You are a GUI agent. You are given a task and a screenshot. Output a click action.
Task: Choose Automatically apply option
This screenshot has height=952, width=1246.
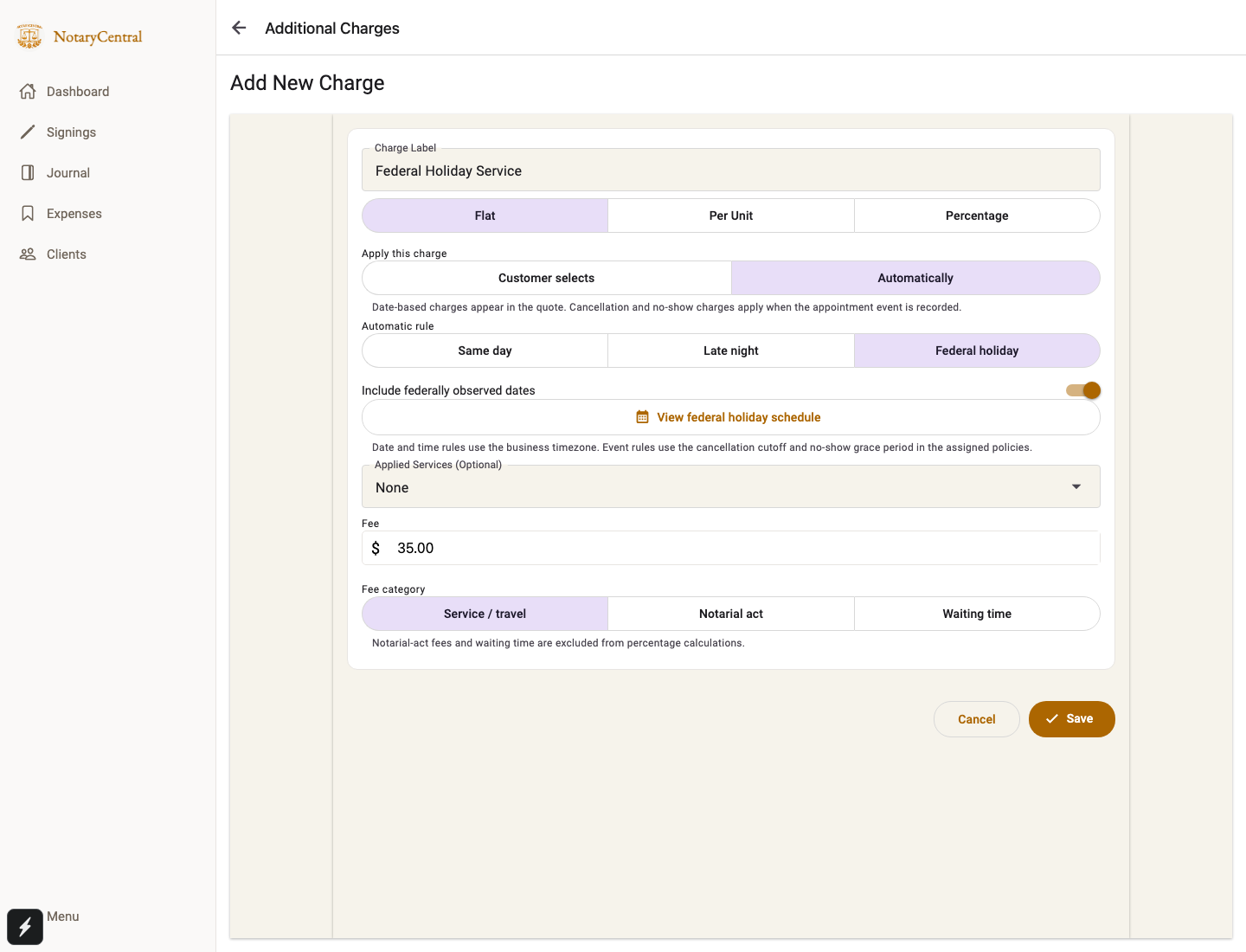[x=915, y=278]
